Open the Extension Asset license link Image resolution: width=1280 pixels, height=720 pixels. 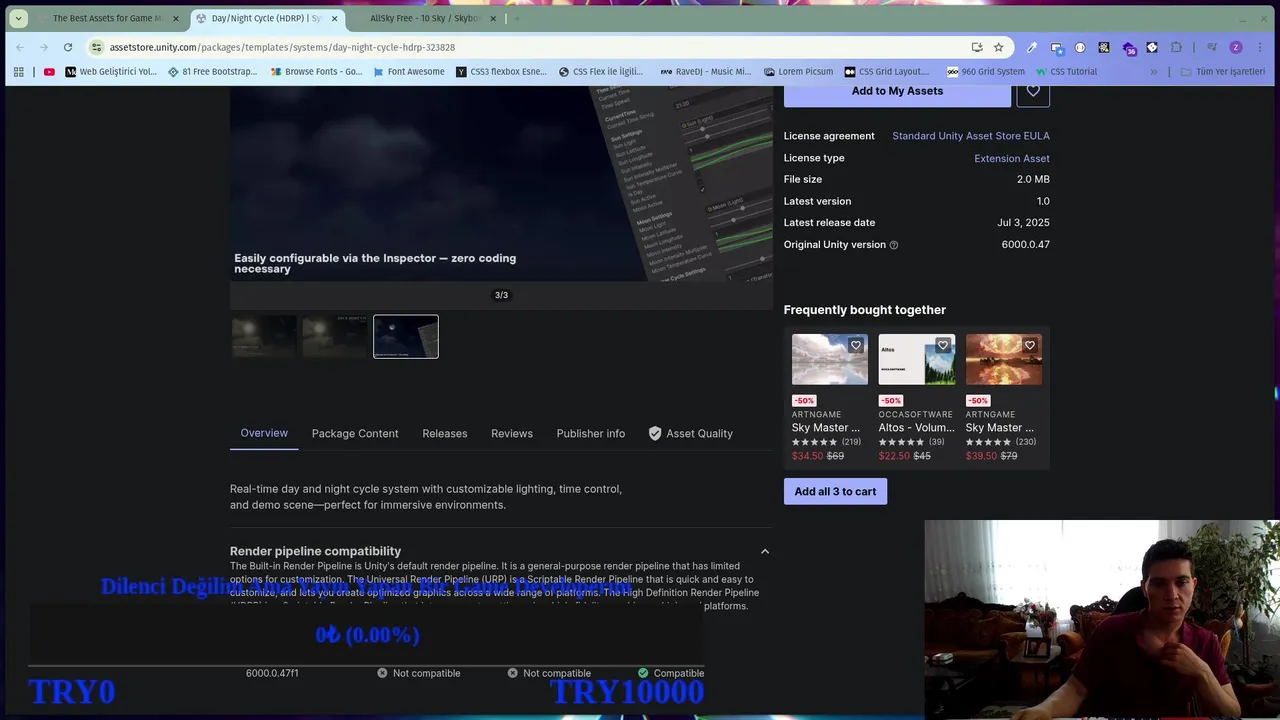coord(1012,158)
